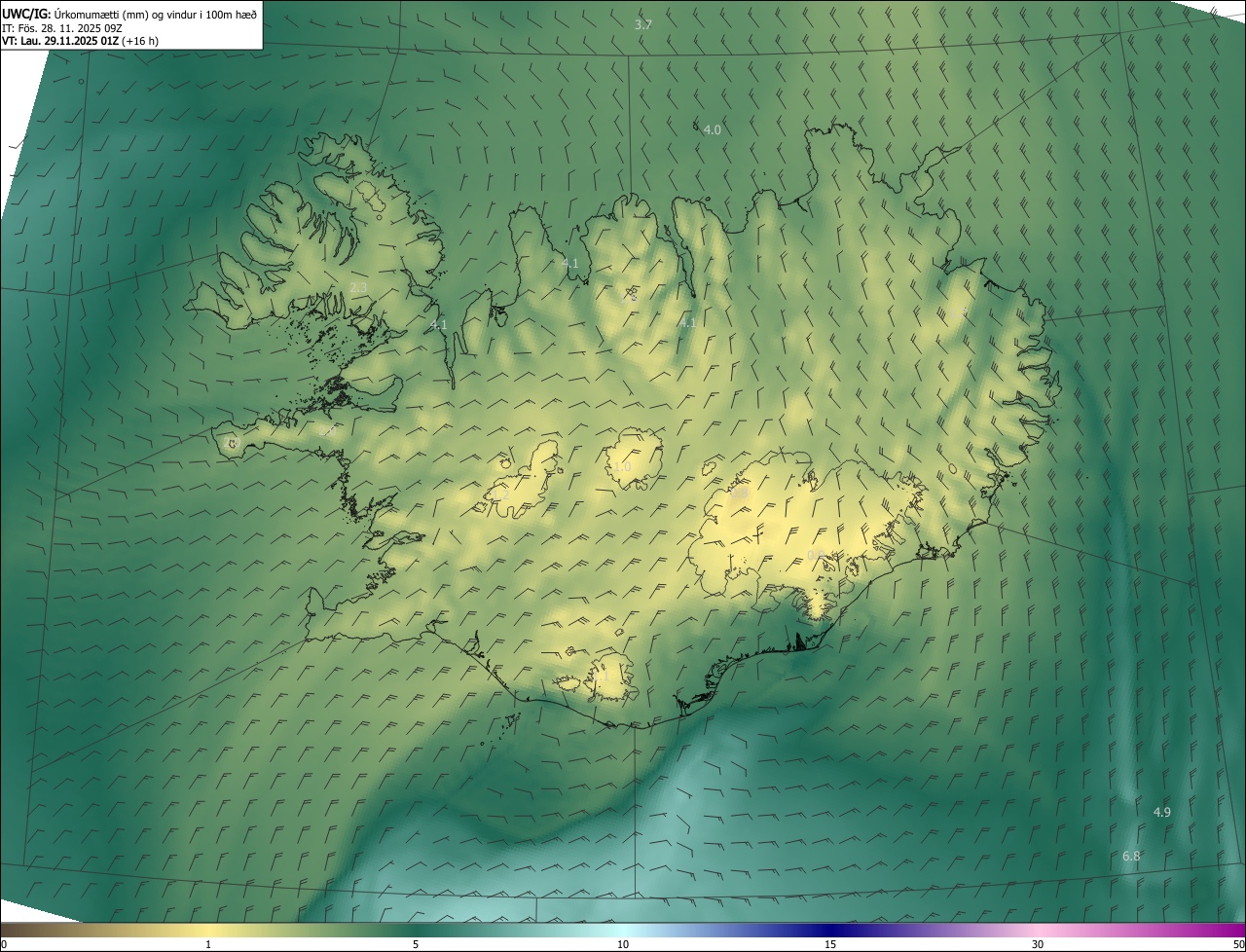This screenshot has height=952, width=1246.
Task: Click the VT Lau. 29.11.2025 01Z line
Action: tap(80, 41)
